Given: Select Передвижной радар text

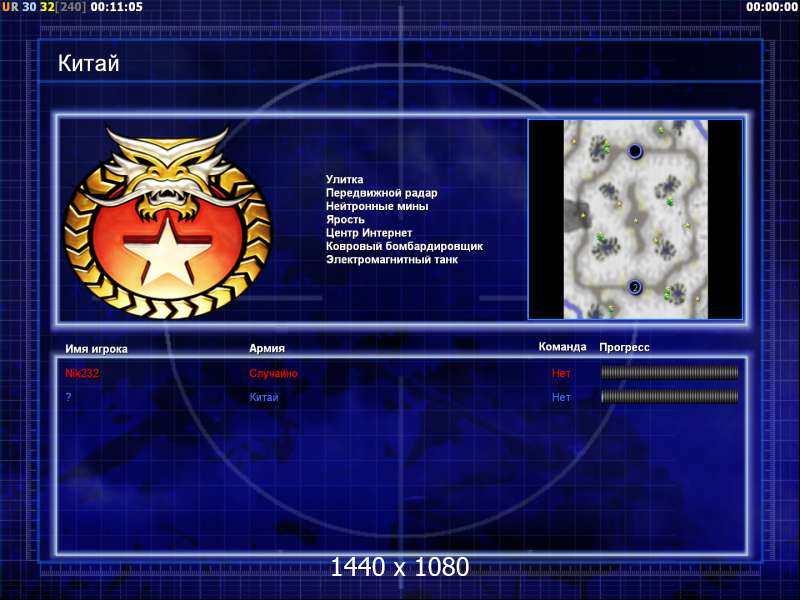Looking at the screenshot, I should pos(381,193).
